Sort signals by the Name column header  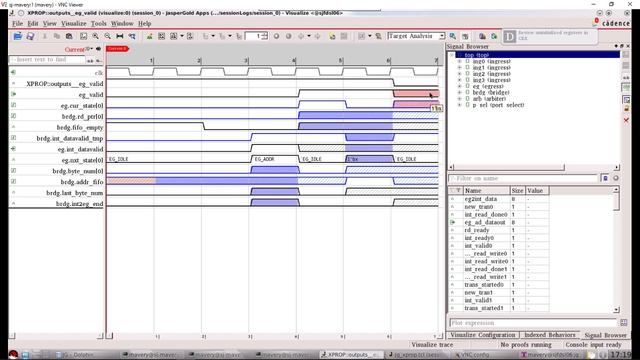pyautogui.click(x=486, y=191)
